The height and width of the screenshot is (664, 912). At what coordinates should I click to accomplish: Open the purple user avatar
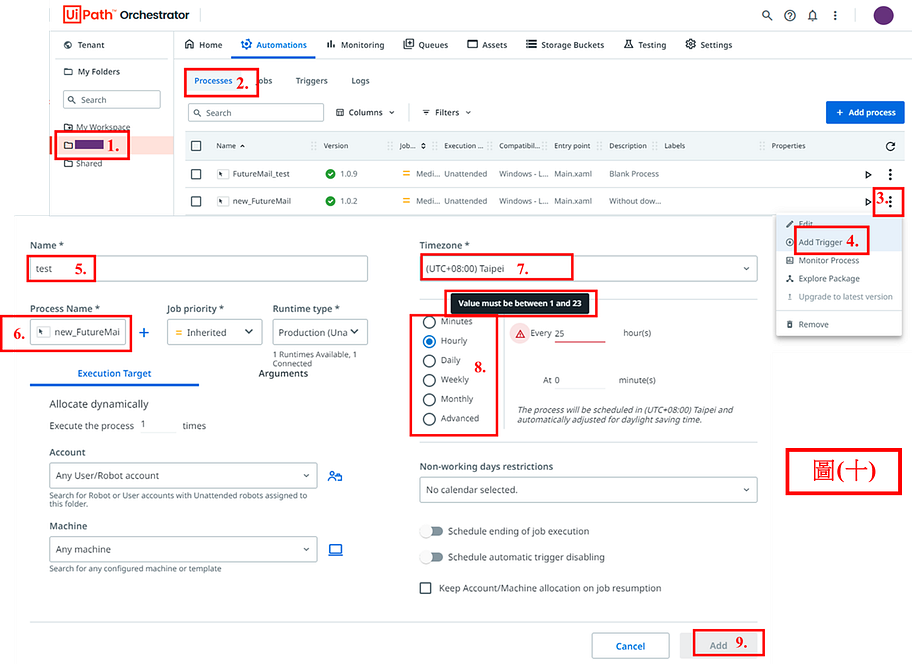(x=884, y=15)
